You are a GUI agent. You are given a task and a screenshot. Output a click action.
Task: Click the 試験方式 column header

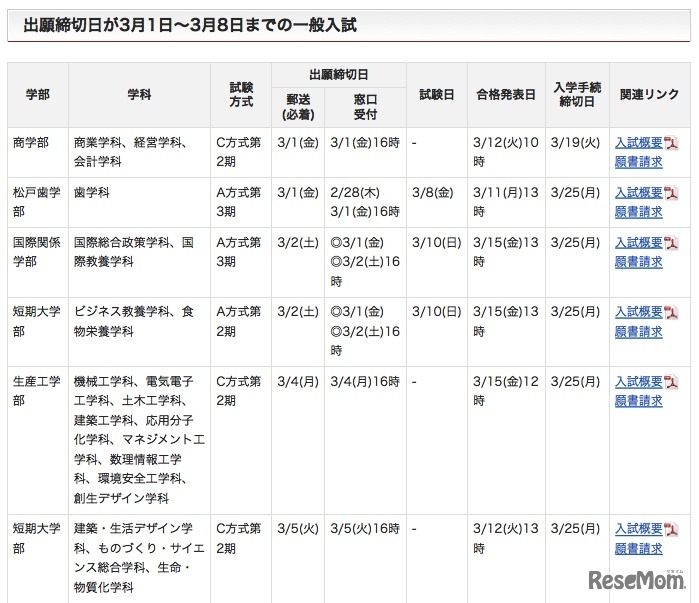point(241,94)
